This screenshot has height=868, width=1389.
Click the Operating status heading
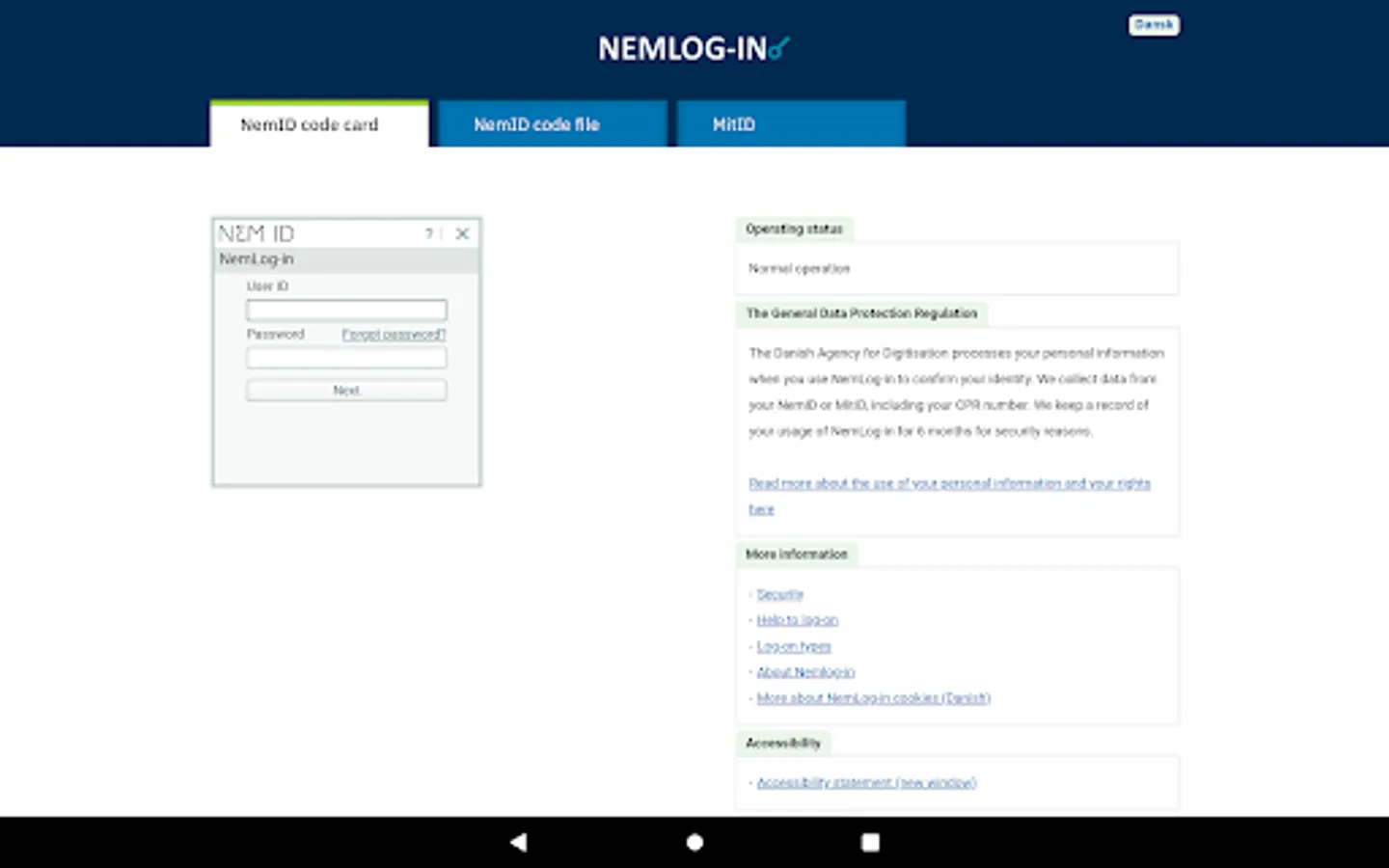(x=794, y=230)
